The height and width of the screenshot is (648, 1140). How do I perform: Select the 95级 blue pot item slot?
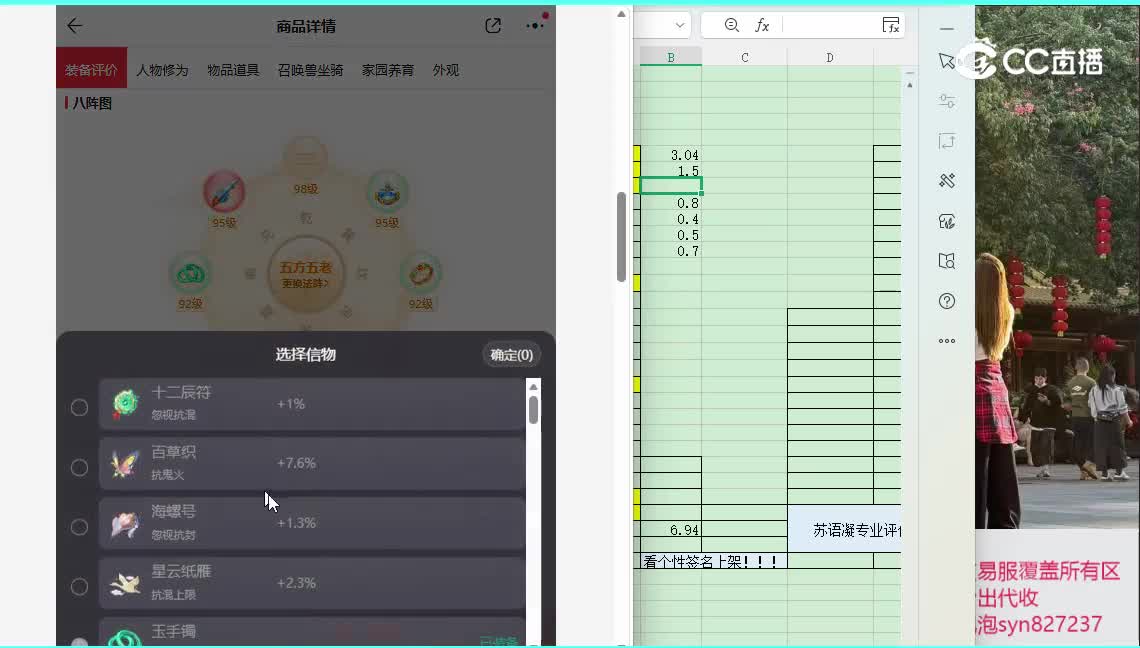pyautogui.click(x=387, y=192)
